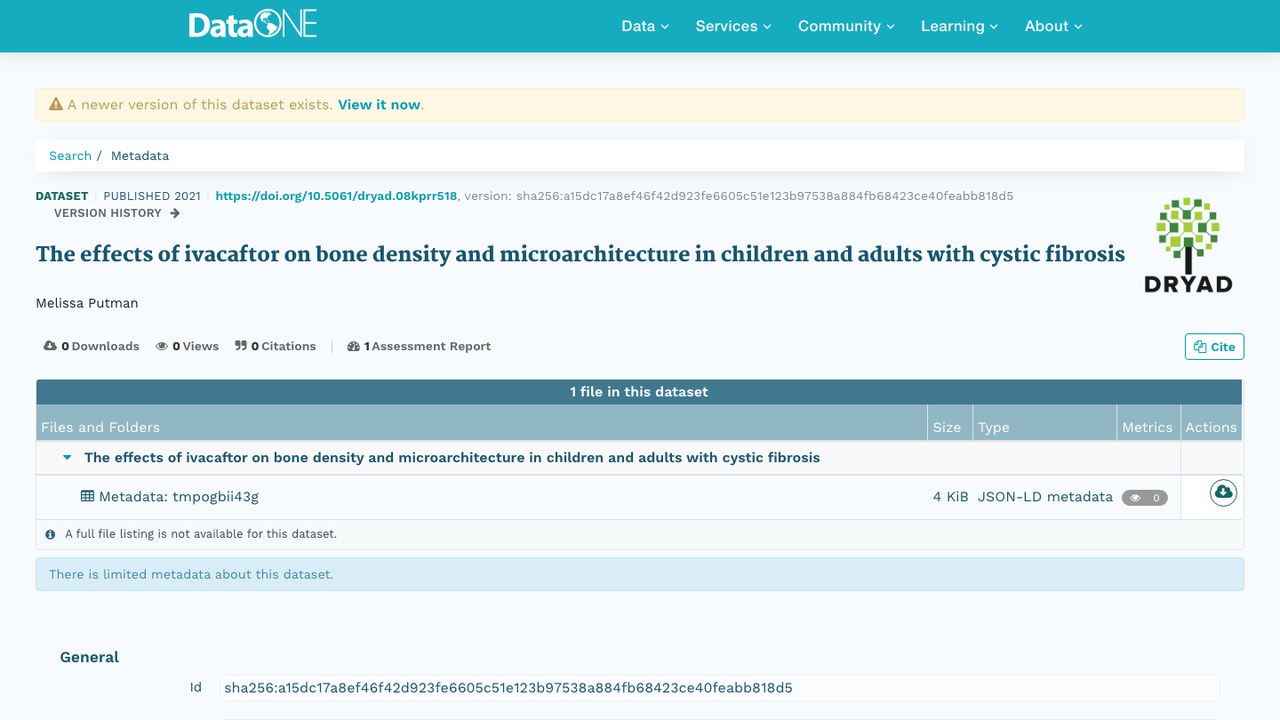The height and width of the screenshot is (720, 1280).
Task: Click the download cloud icon for metadata file
Action: point(1223,493)
